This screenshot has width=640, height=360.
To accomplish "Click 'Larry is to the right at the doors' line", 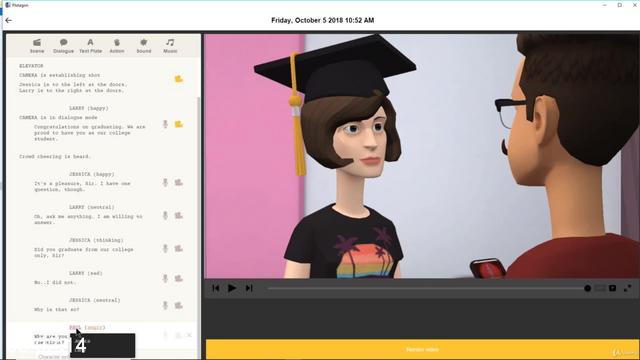I will 71,90.
